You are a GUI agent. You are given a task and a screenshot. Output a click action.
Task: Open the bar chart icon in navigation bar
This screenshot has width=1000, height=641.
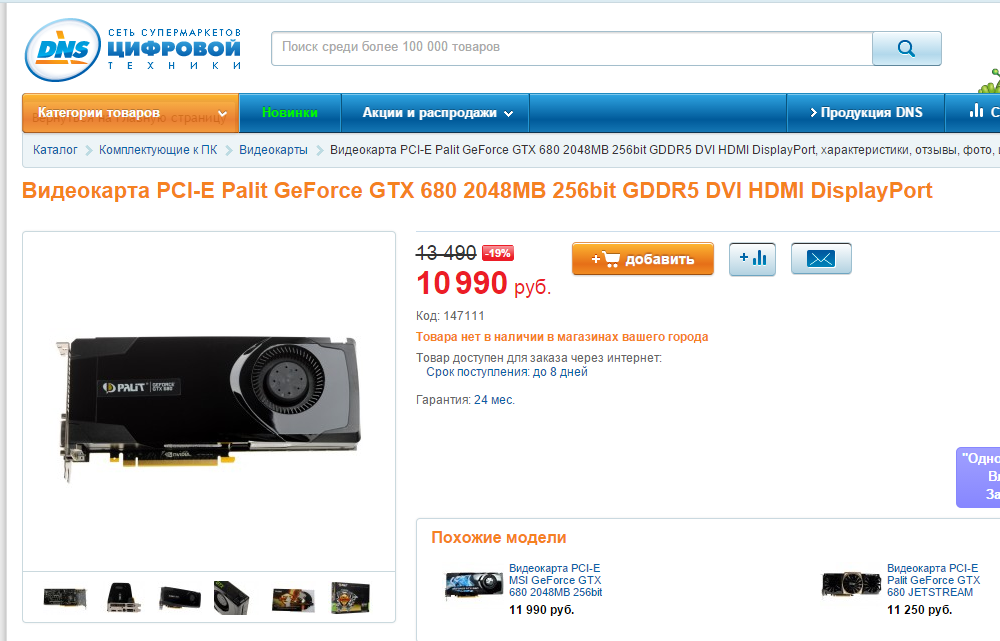[x=976, y=112]
